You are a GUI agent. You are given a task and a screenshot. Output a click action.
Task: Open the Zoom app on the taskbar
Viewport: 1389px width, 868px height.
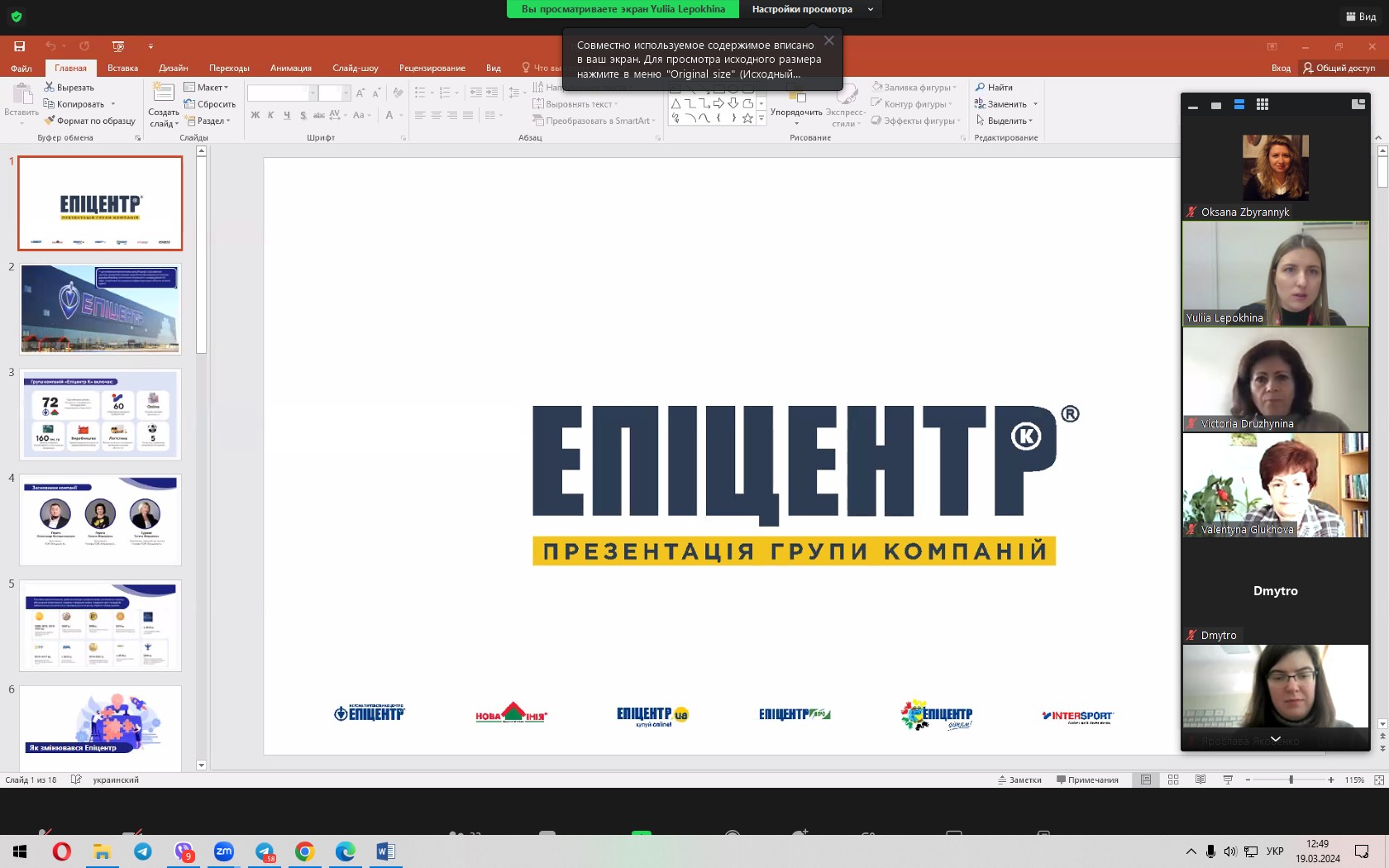pos(223,851)
